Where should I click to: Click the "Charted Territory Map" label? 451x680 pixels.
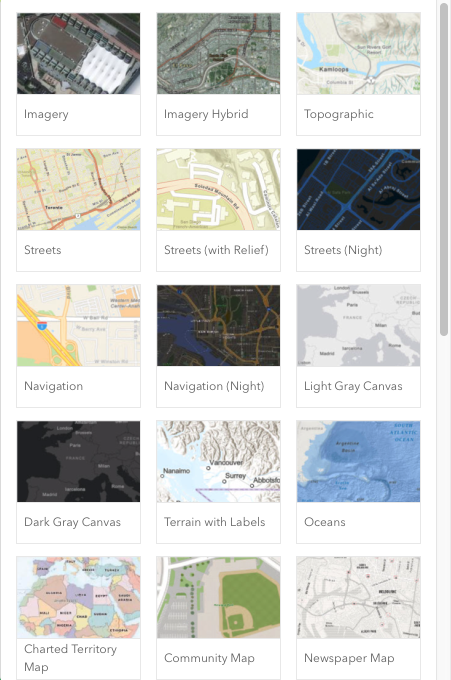[x=70, y=658]
